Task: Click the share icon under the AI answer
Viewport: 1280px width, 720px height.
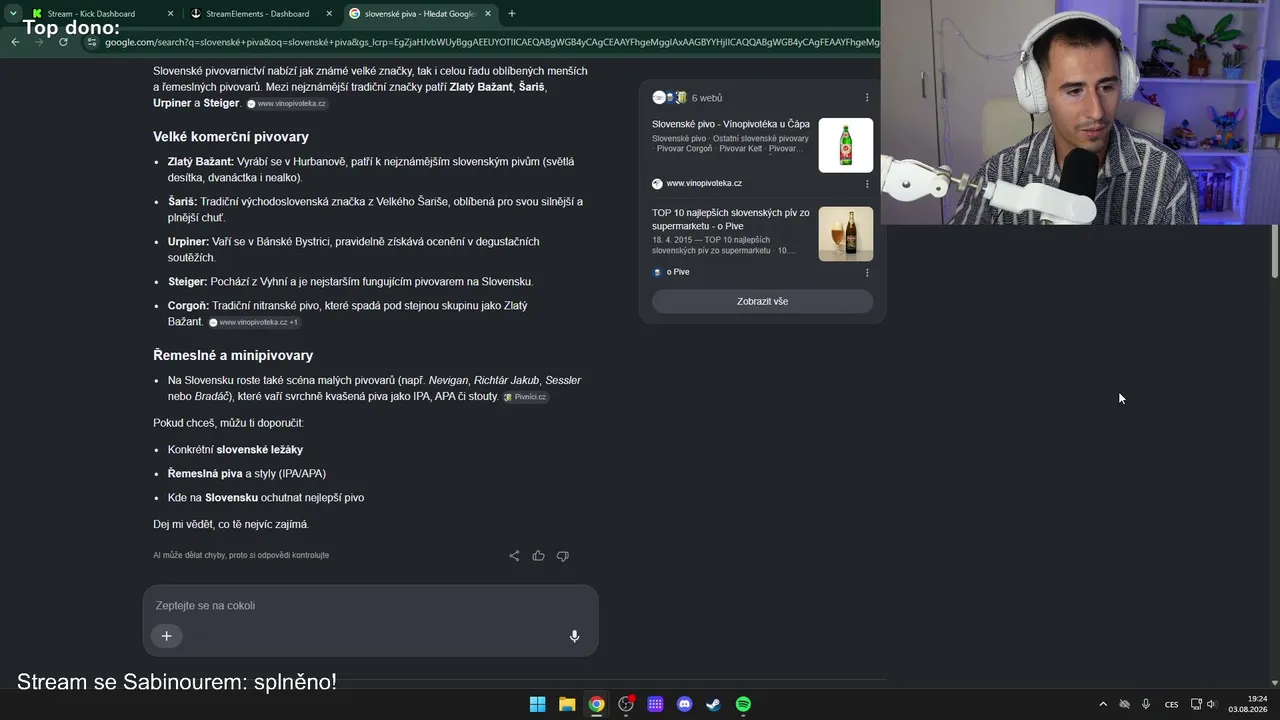Action: [514, 556]
